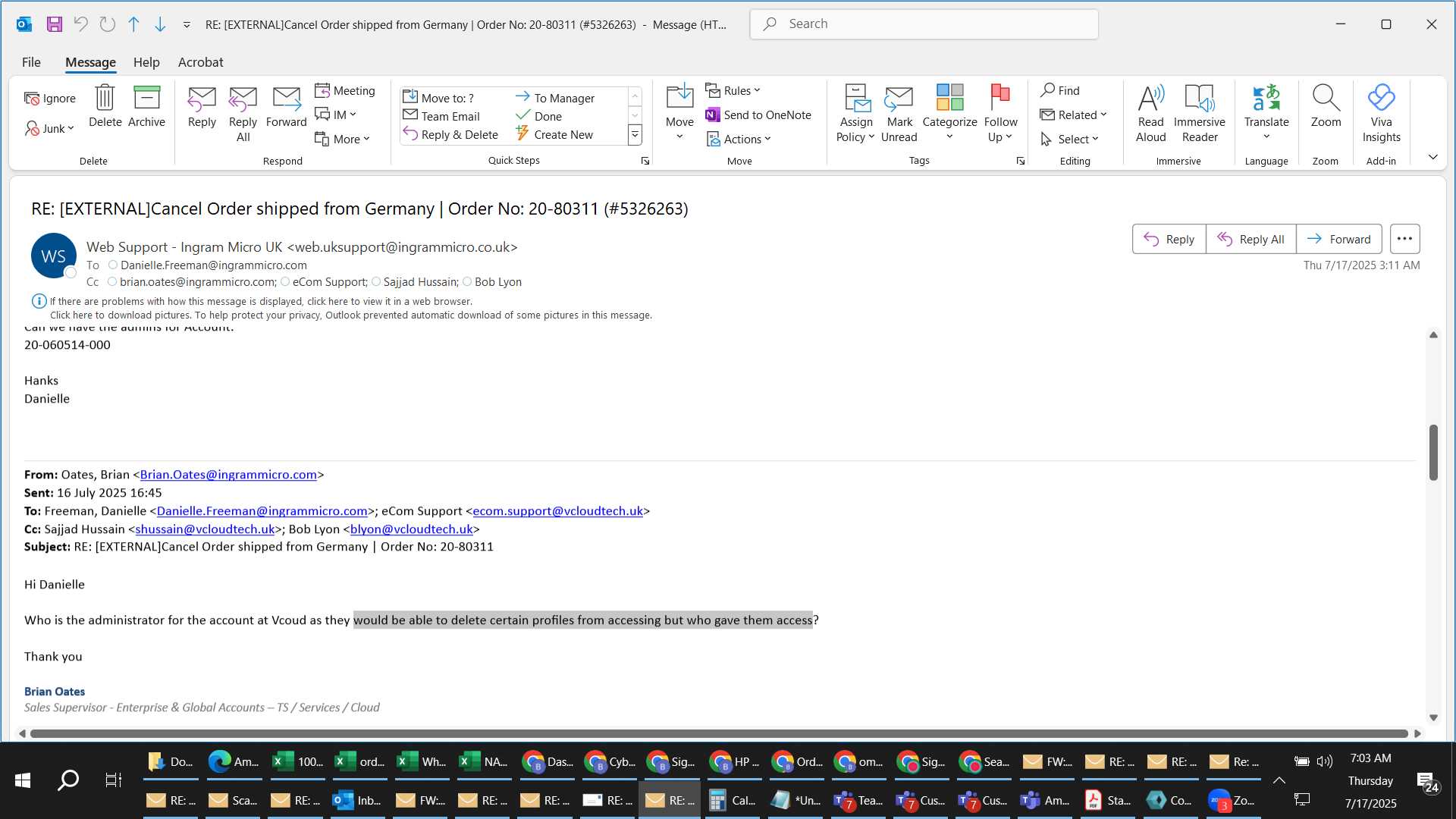Viewport: 1456px width, 819px height.
Task: Open the Zoom dialog from ribbon
Action: pos(1326,107)
